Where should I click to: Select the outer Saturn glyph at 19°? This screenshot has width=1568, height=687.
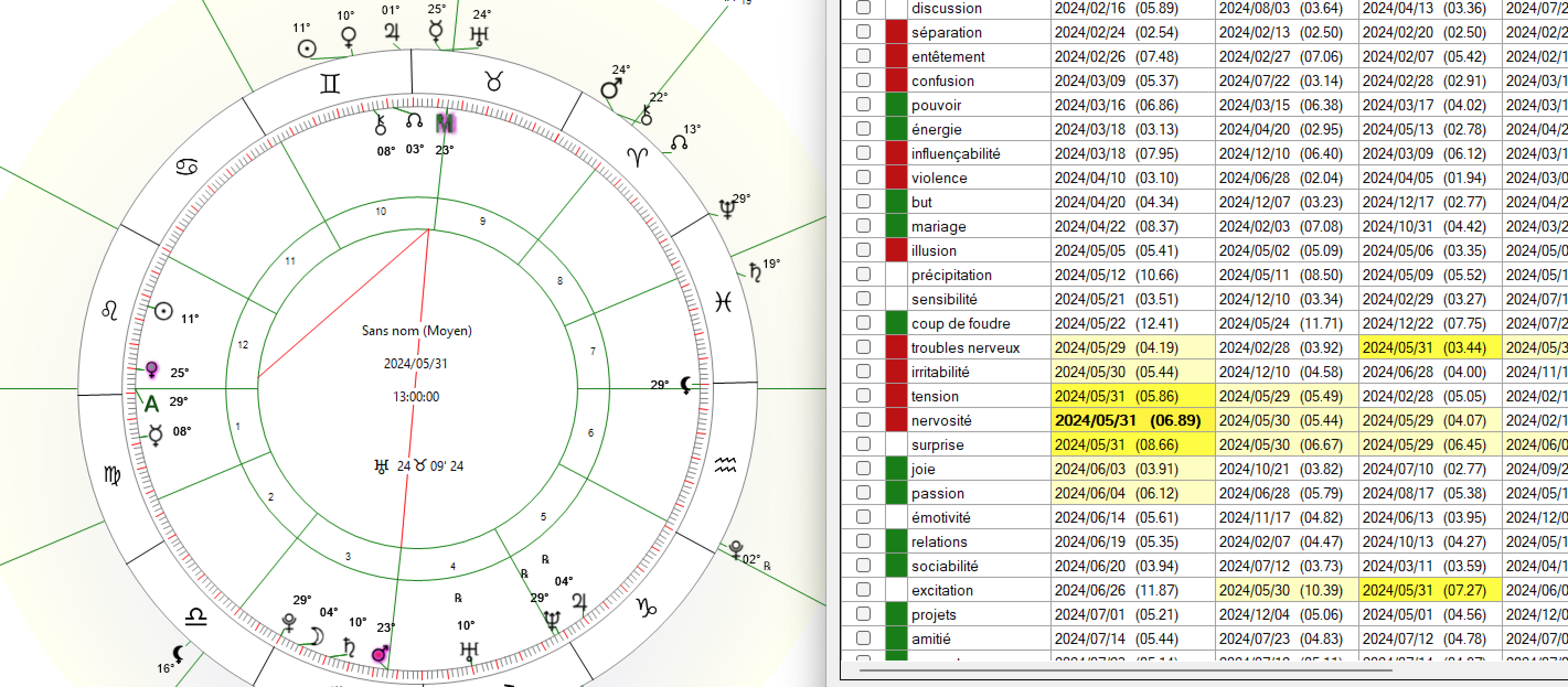[x=755, y=271]
